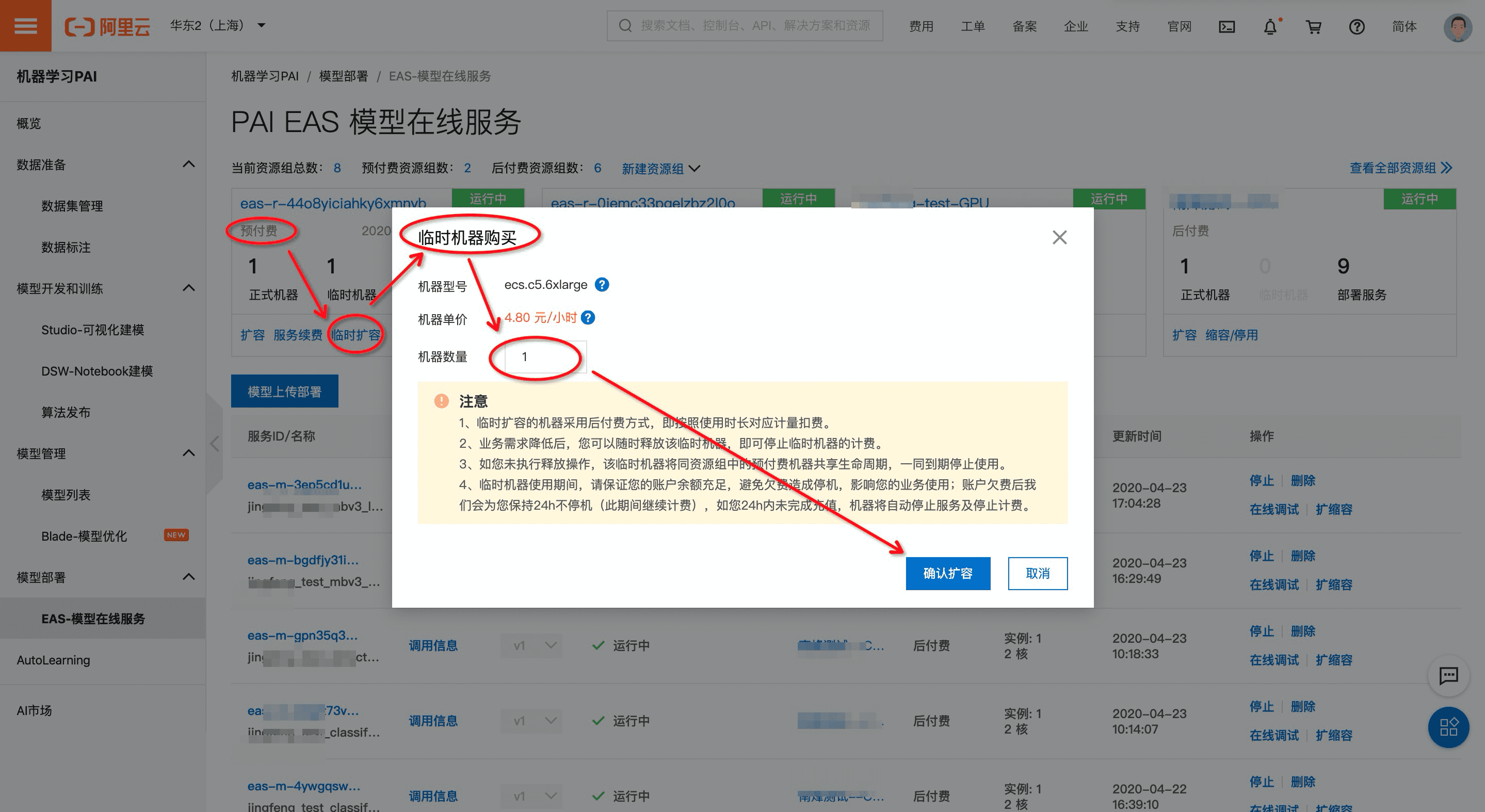Click help icon beside machine unit price

[588, 318]
